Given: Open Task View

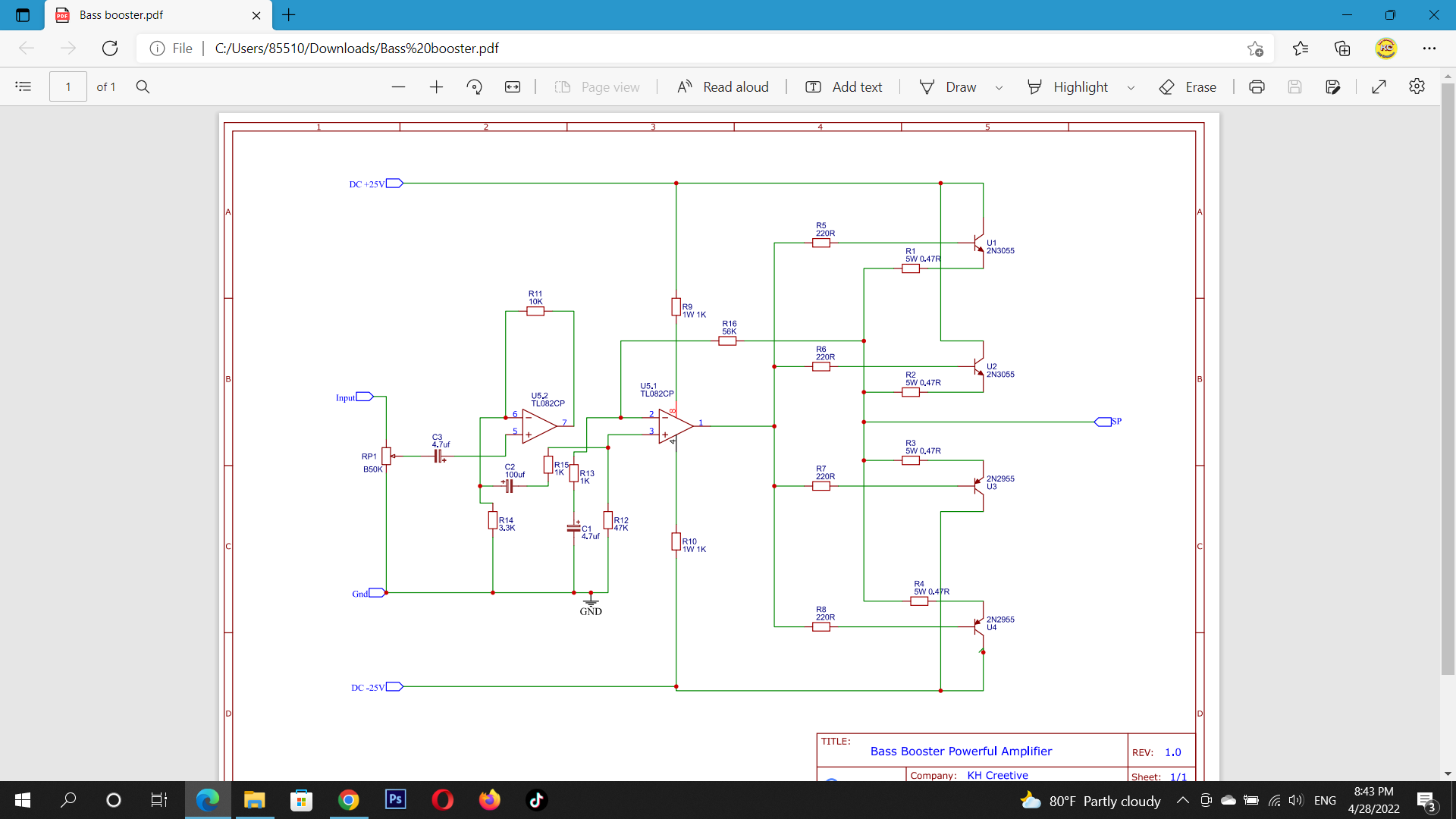Looking at the screenshot, I should point(158,800).
